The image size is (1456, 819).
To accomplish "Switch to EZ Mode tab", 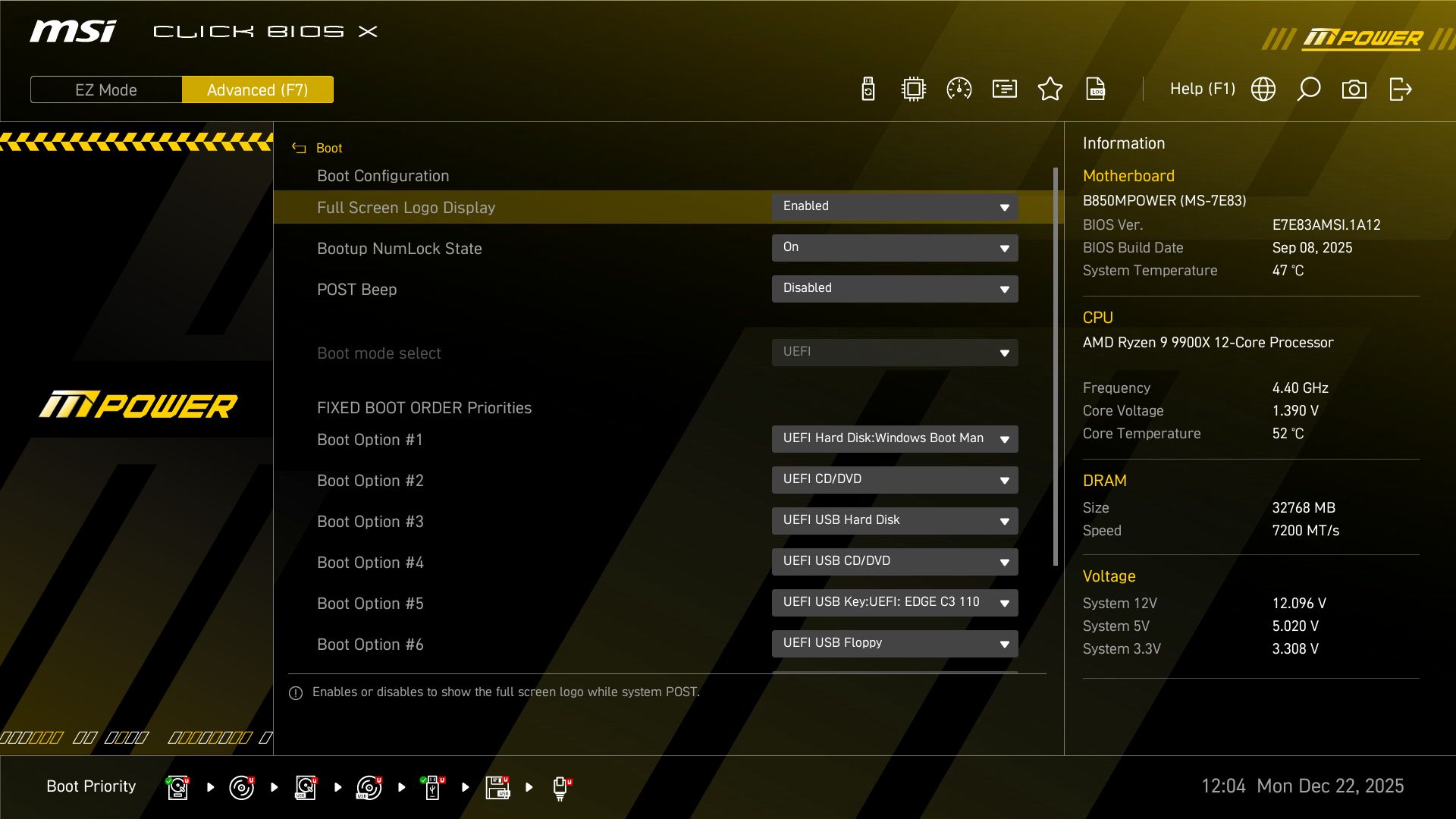I will tap(105, 89).
